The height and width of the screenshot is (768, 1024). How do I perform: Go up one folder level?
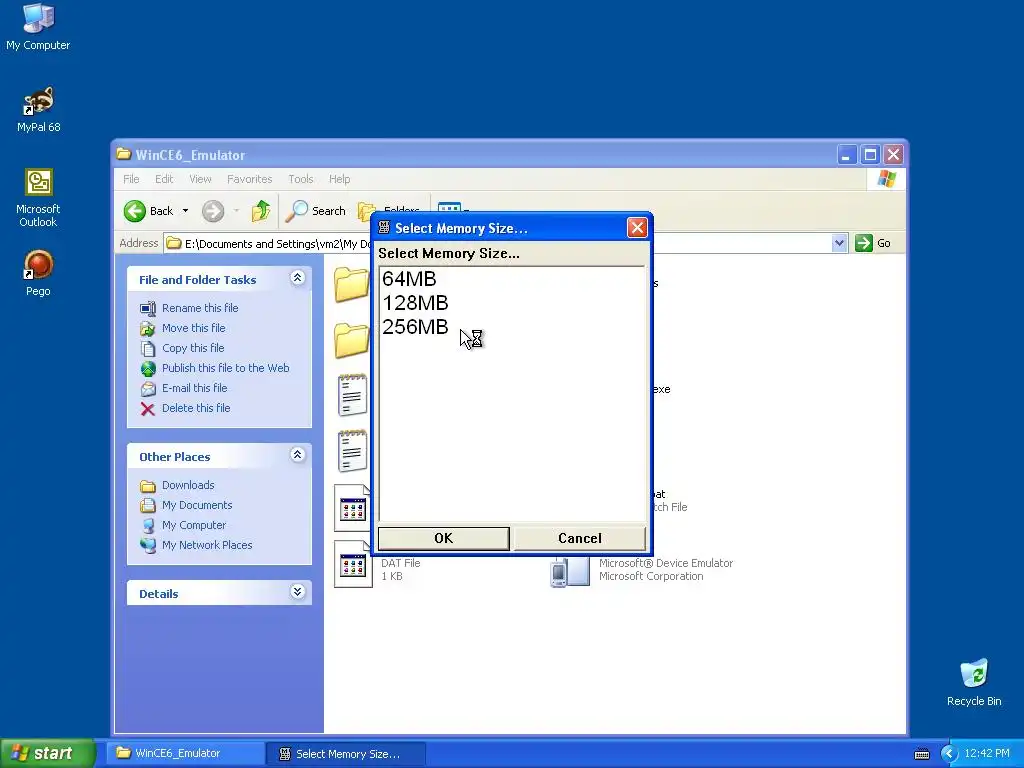261,211
